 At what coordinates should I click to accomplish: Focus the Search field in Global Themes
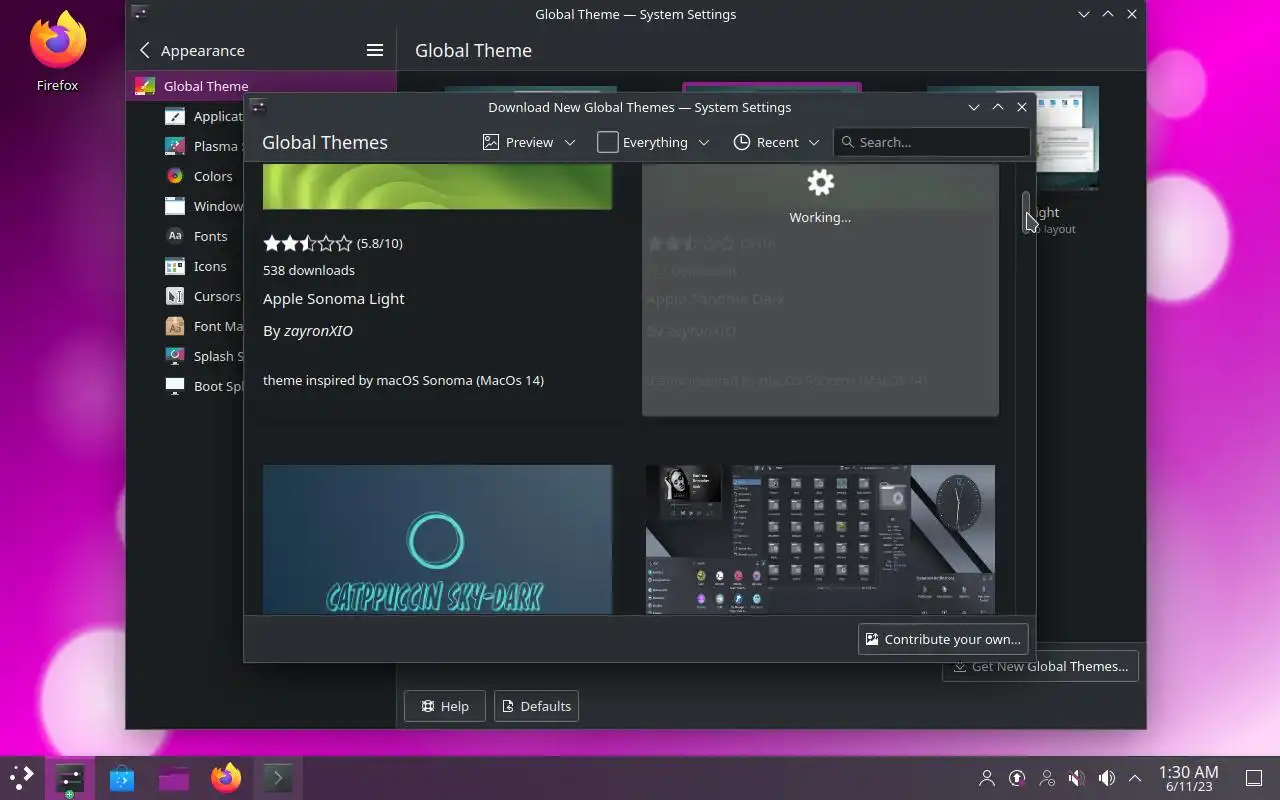932,142
